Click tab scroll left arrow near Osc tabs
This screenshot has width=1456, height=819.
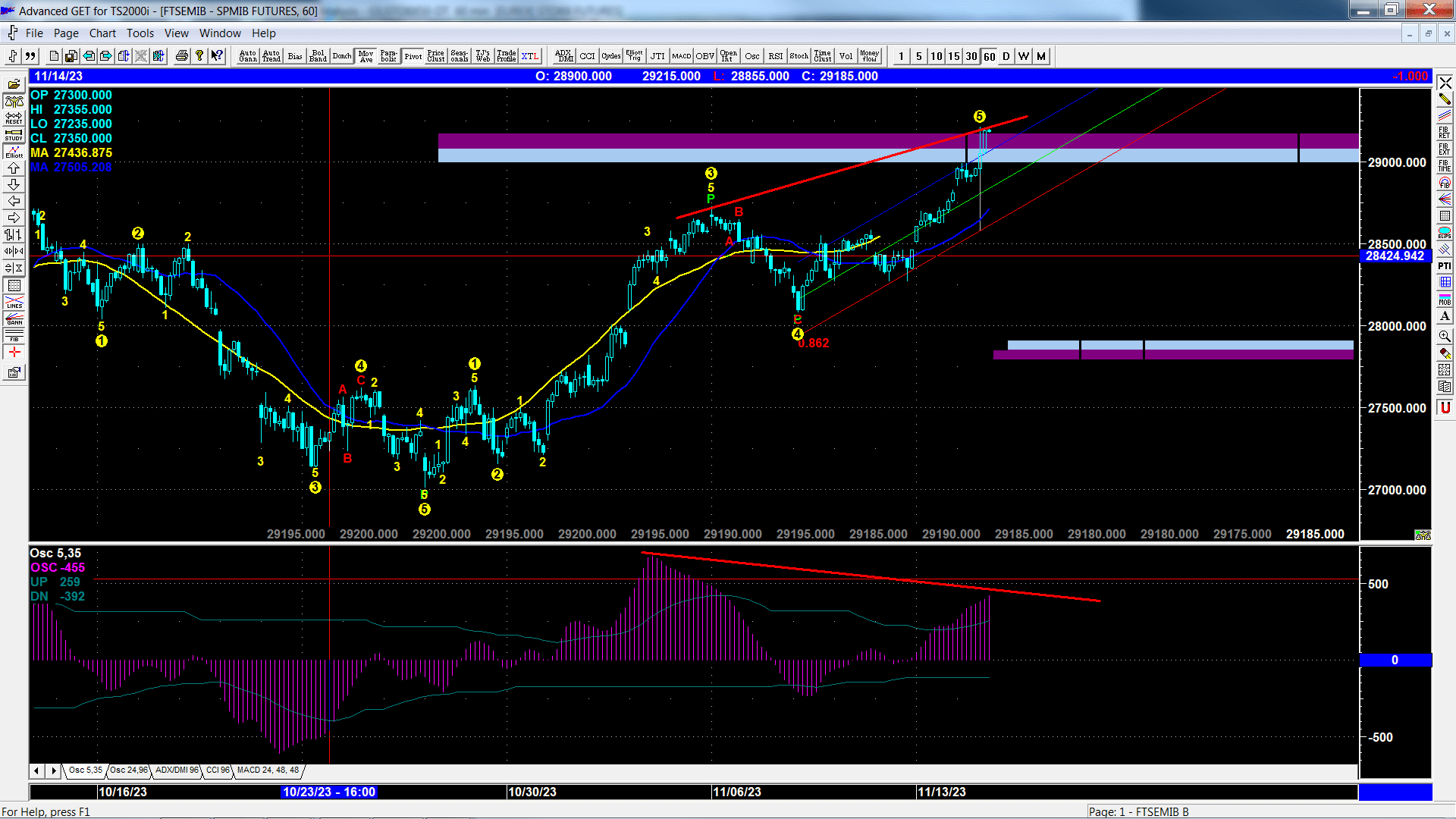click(36, 771)
